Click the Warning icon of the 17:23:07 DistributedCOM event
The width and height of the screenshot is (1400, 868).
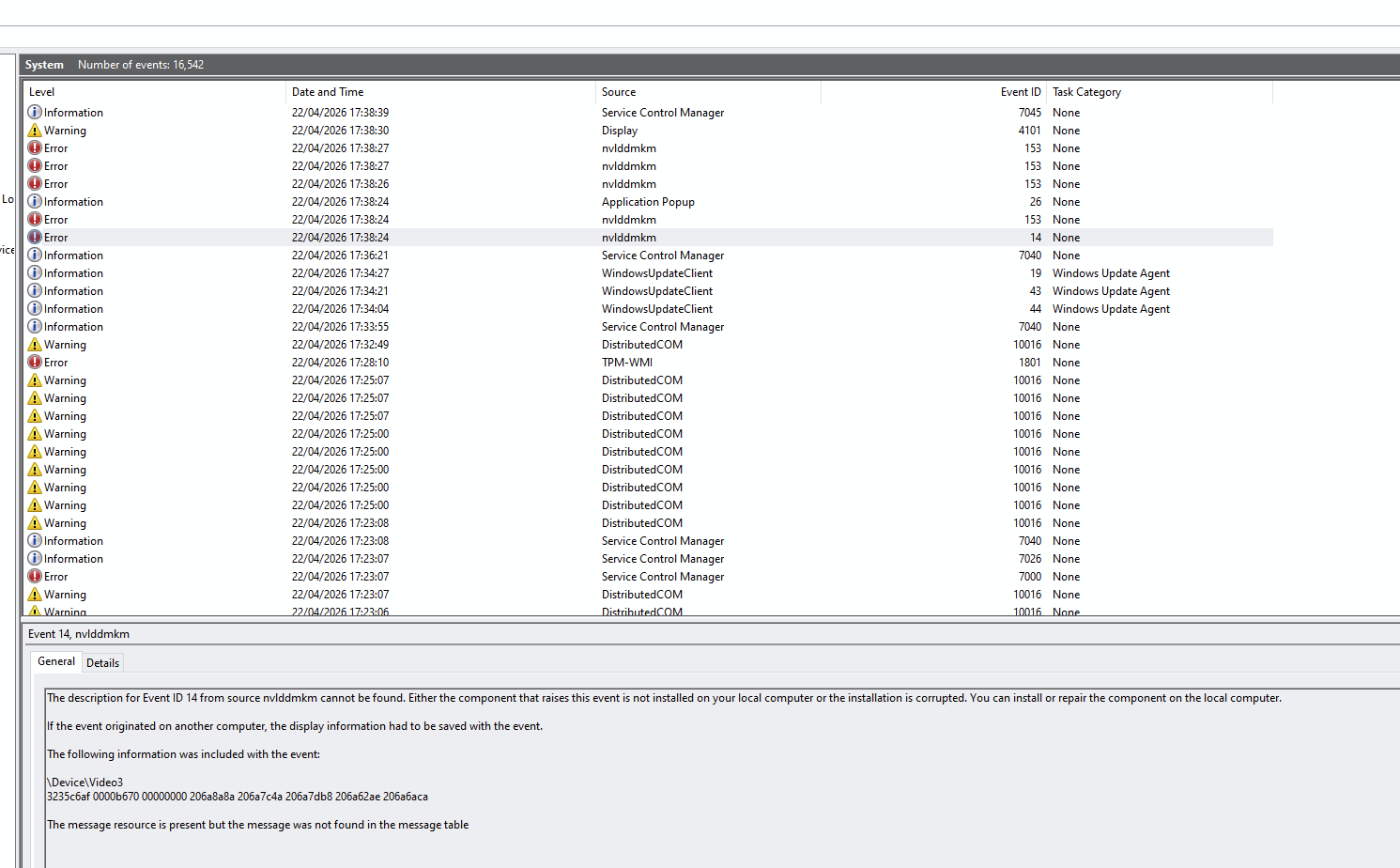coord(35,594)
